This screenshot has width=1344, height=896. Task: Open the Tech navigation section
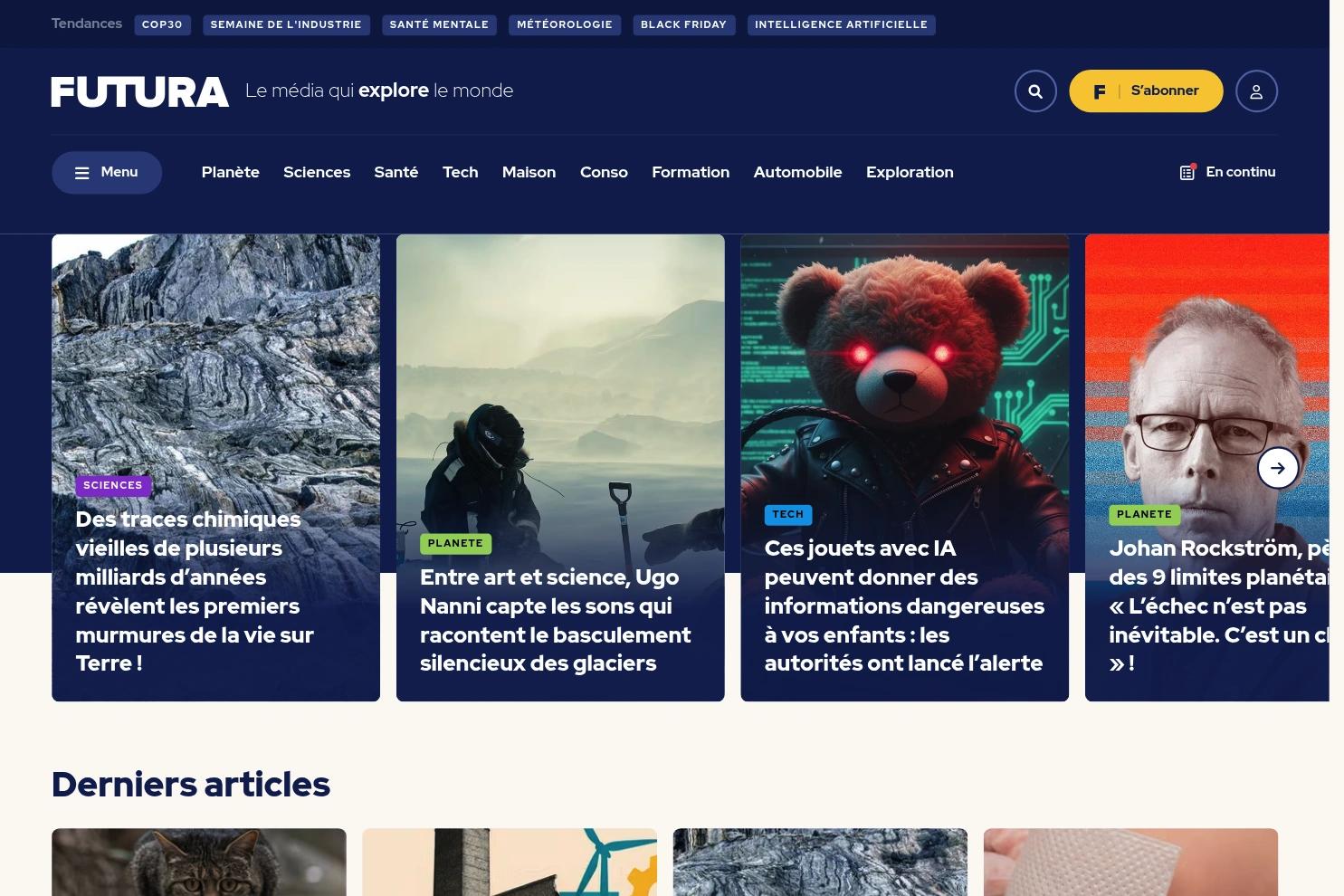coord(460,172)
